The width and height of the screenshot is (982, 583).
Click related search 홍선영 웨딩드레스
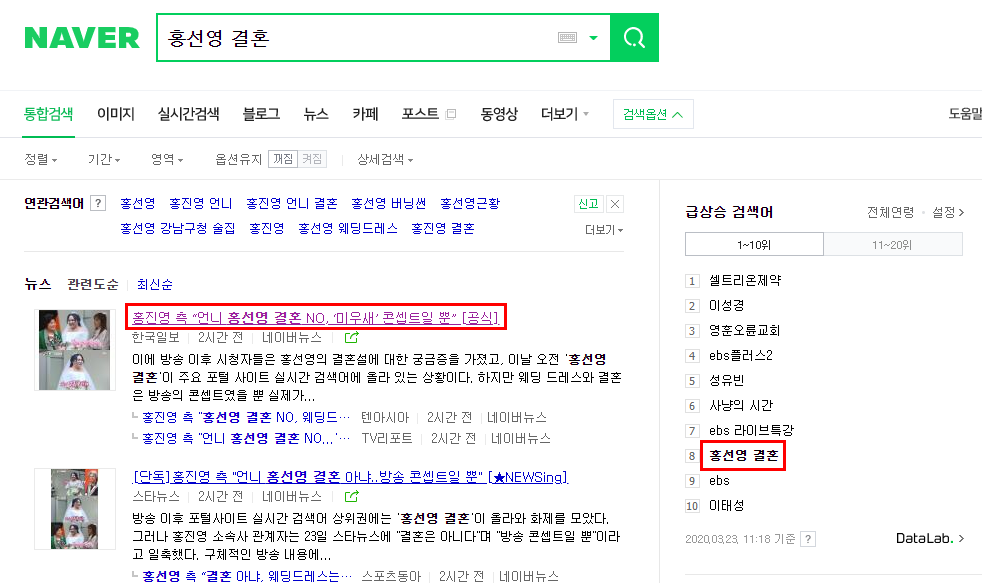coord(348,229)
